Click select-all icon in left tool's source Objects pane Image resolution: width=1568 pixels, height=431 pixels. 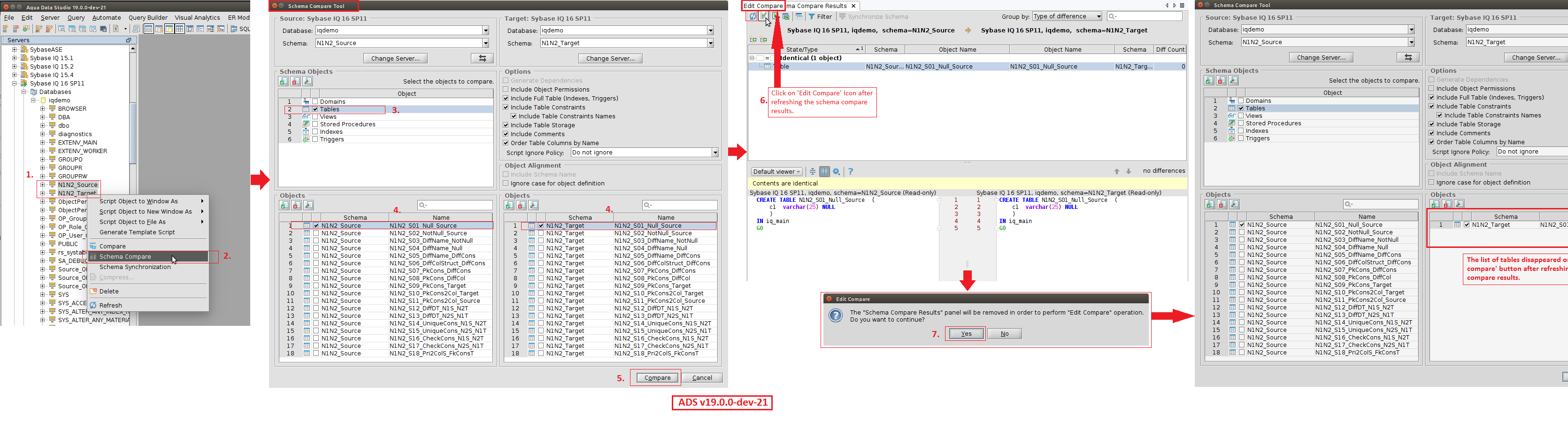[x=284, y=205]
